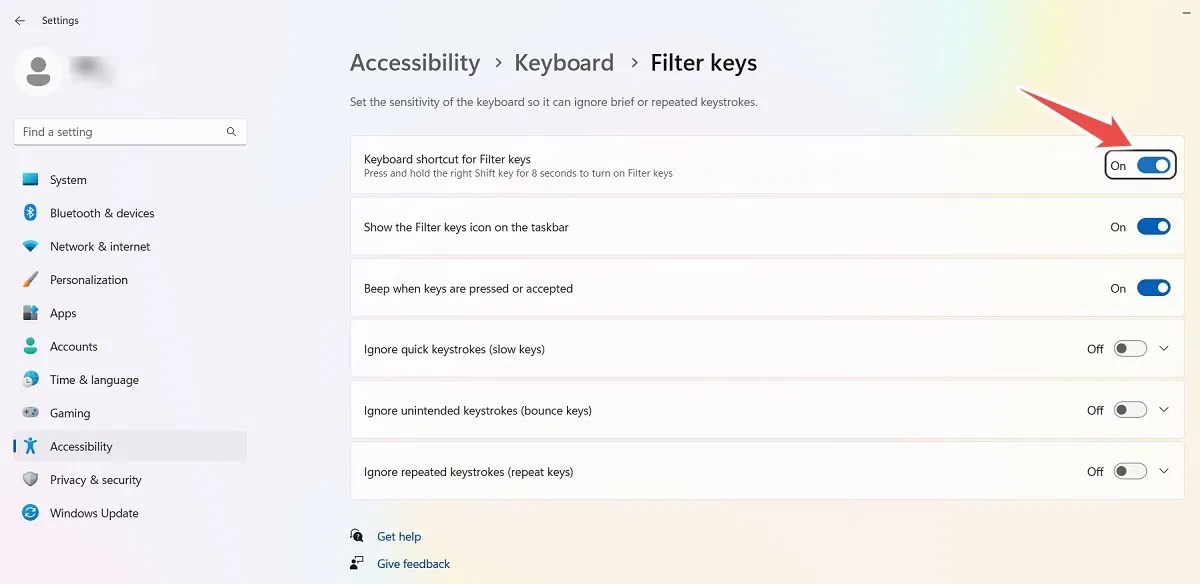The image size is (1200, 584).
Task: Turn off the Filter keys taskbar icon
Action: [x=1153, y=226]
